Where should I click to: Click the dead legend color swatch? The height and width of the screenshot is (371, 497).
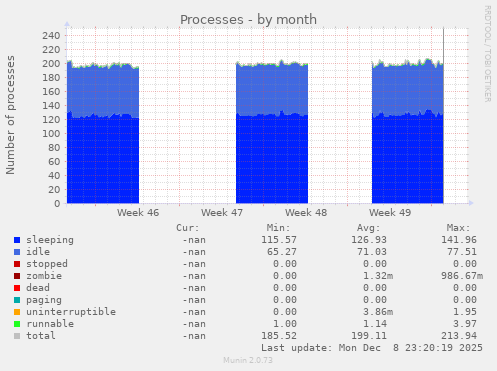tap(17, 288)
